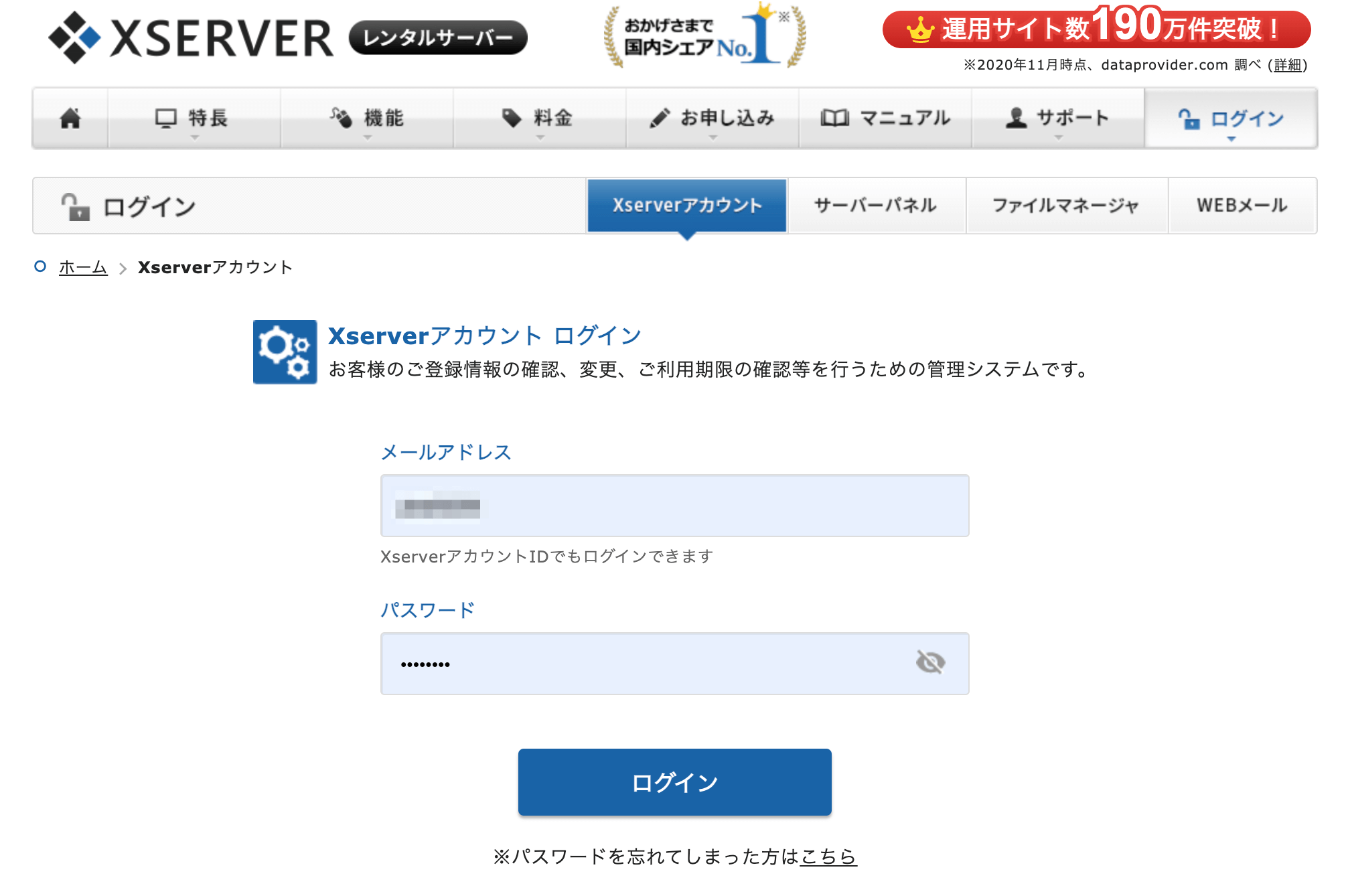Click the monitor icon next to 特長
This screenshot has width=1346, height=896.
[166, 119]
